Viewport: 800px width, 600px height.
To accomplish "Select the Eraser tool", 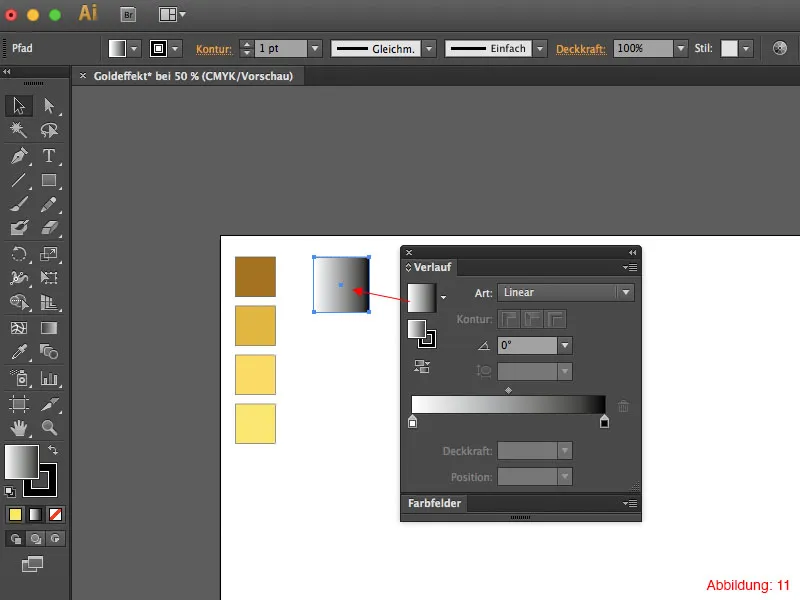I will pos(49,228).
